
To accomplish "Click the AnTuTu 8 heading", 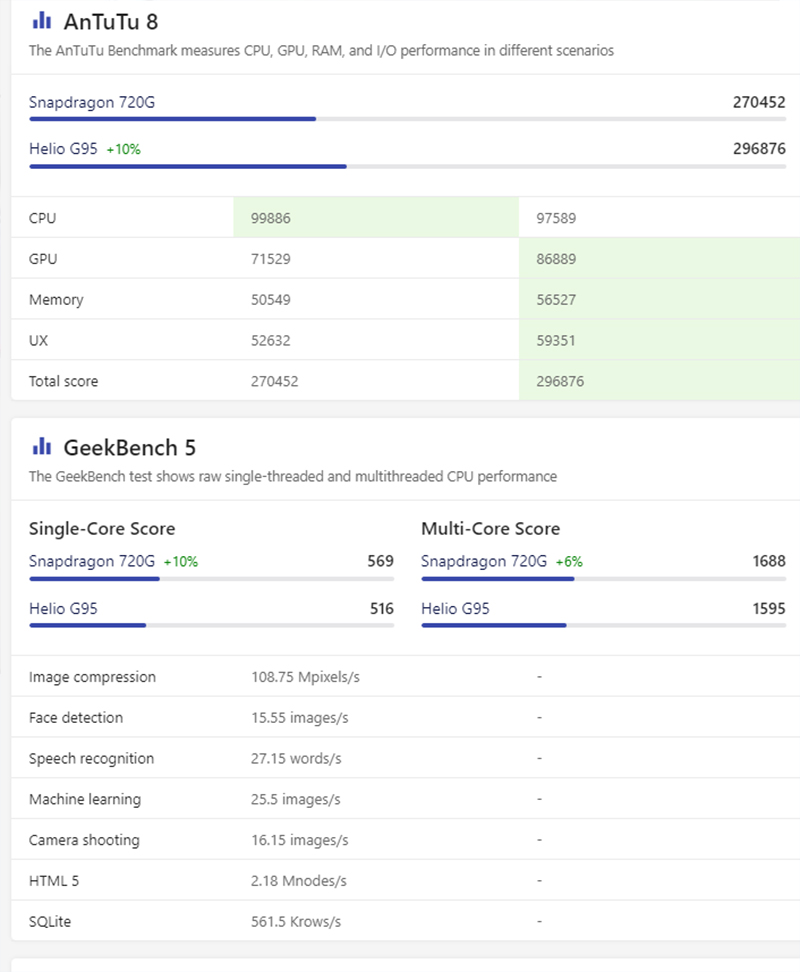I will tap(111, 22).
